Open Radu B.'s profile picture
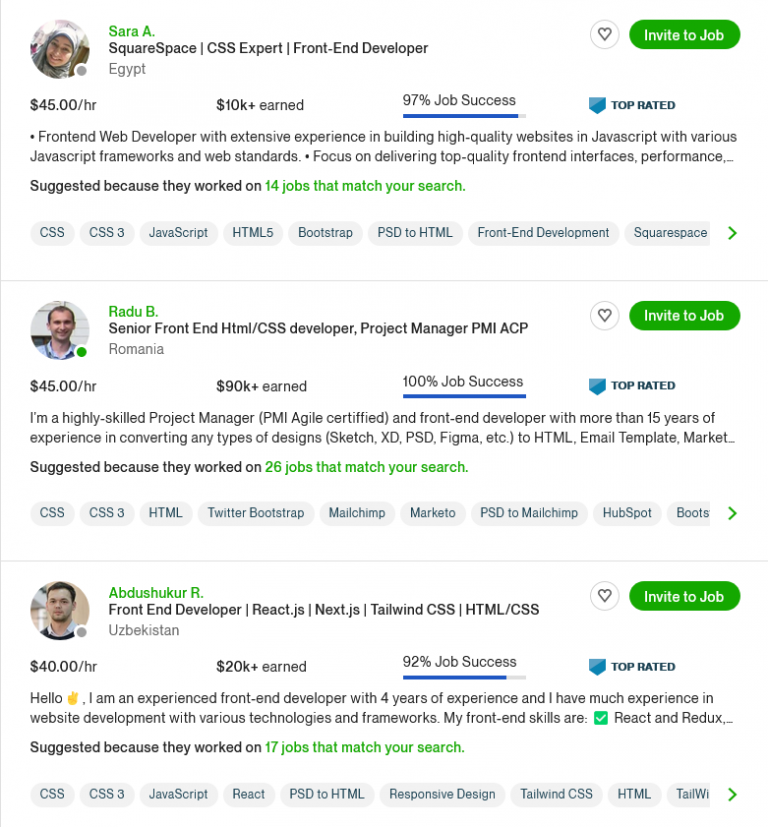The height and width of the screenshot is (827, 768). (x=60, y=330)
